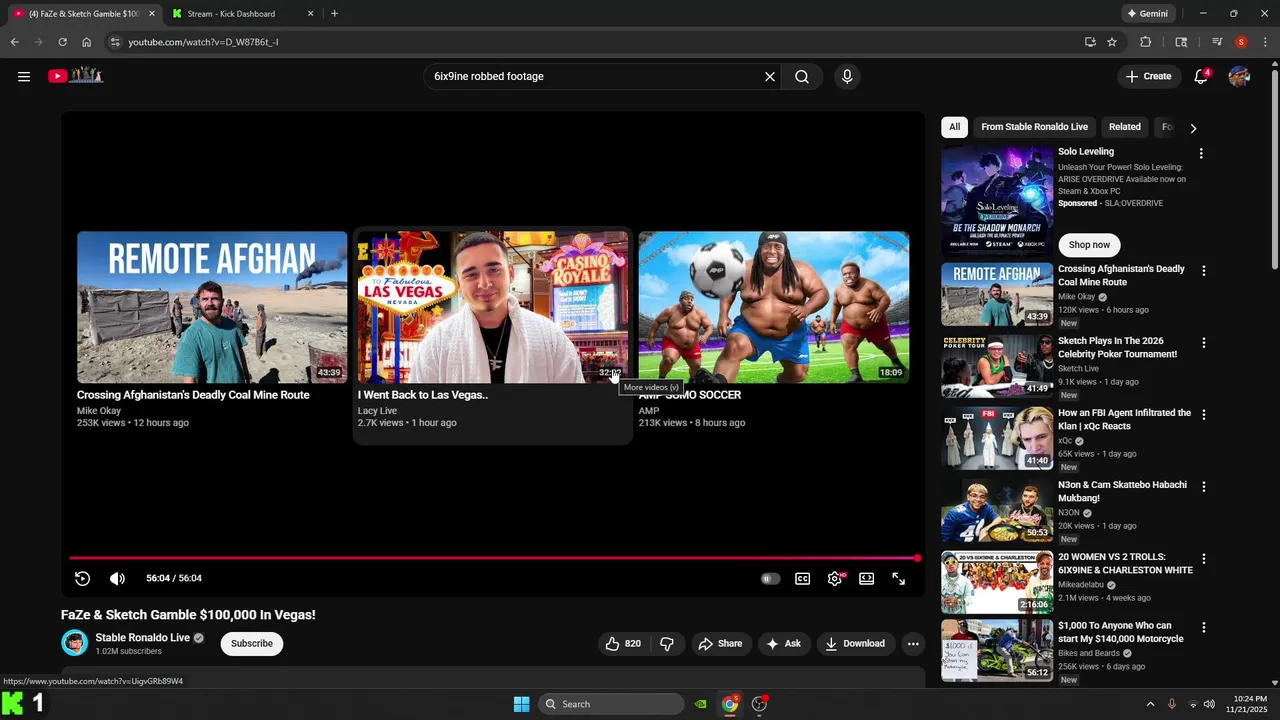1280x720 pixels.
Task: Open the account avatar menu
Action: [1239, 76]
